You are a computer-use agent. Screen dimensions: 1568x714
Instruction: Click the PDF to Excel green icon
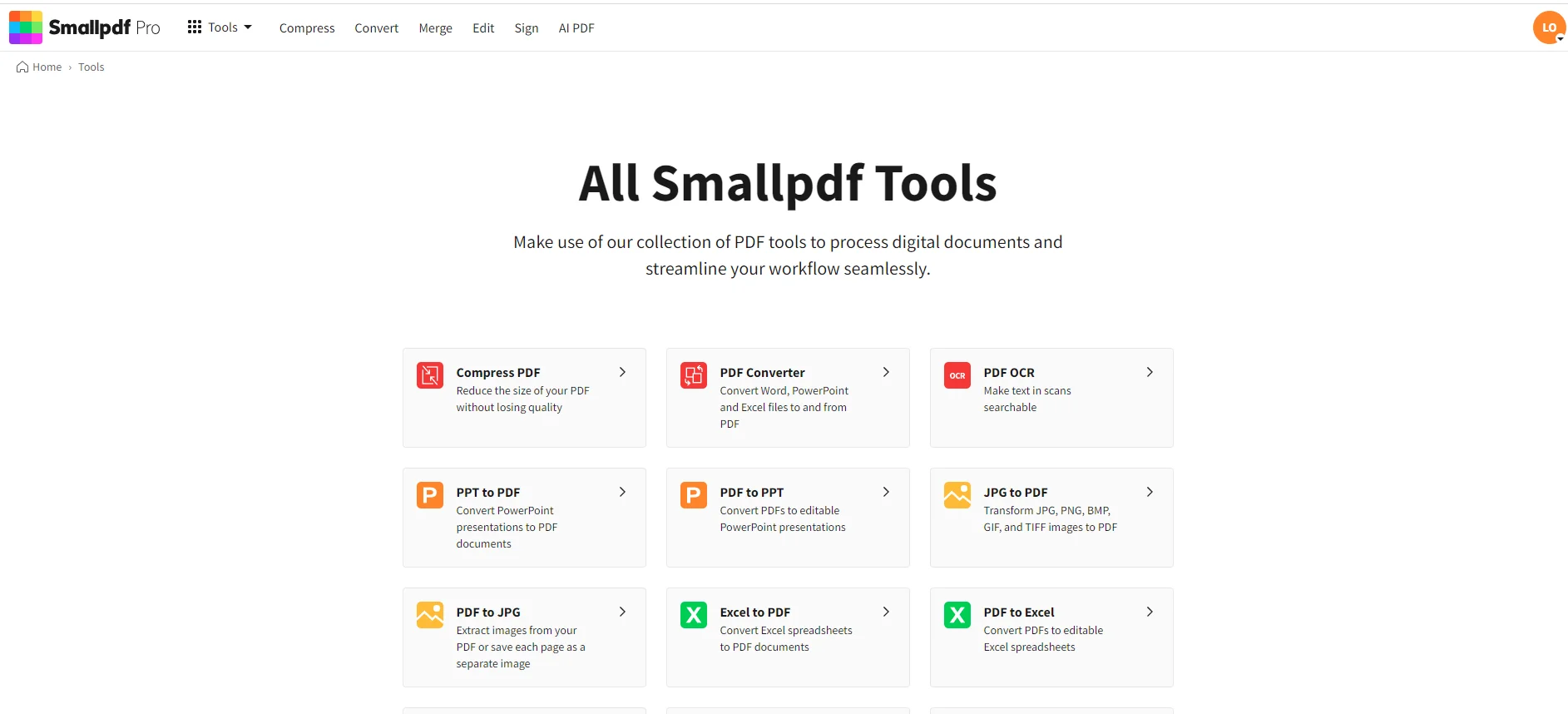click(957, 615)
